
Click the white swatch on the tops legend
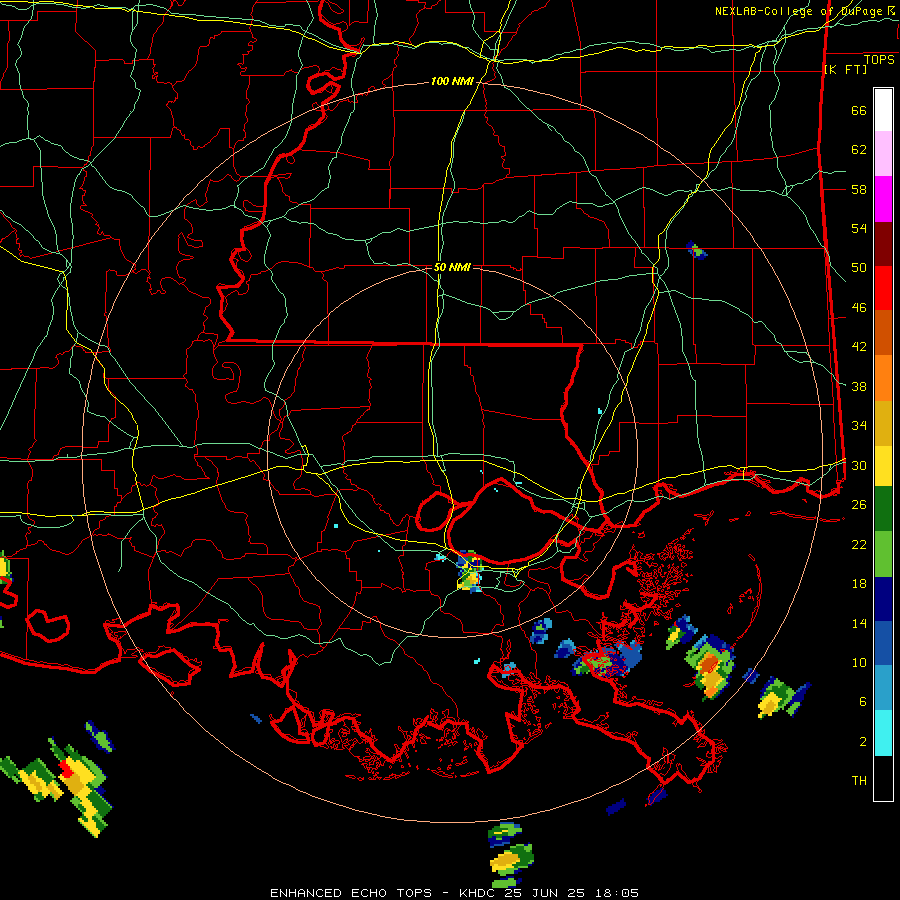click(x=883, y=110)
